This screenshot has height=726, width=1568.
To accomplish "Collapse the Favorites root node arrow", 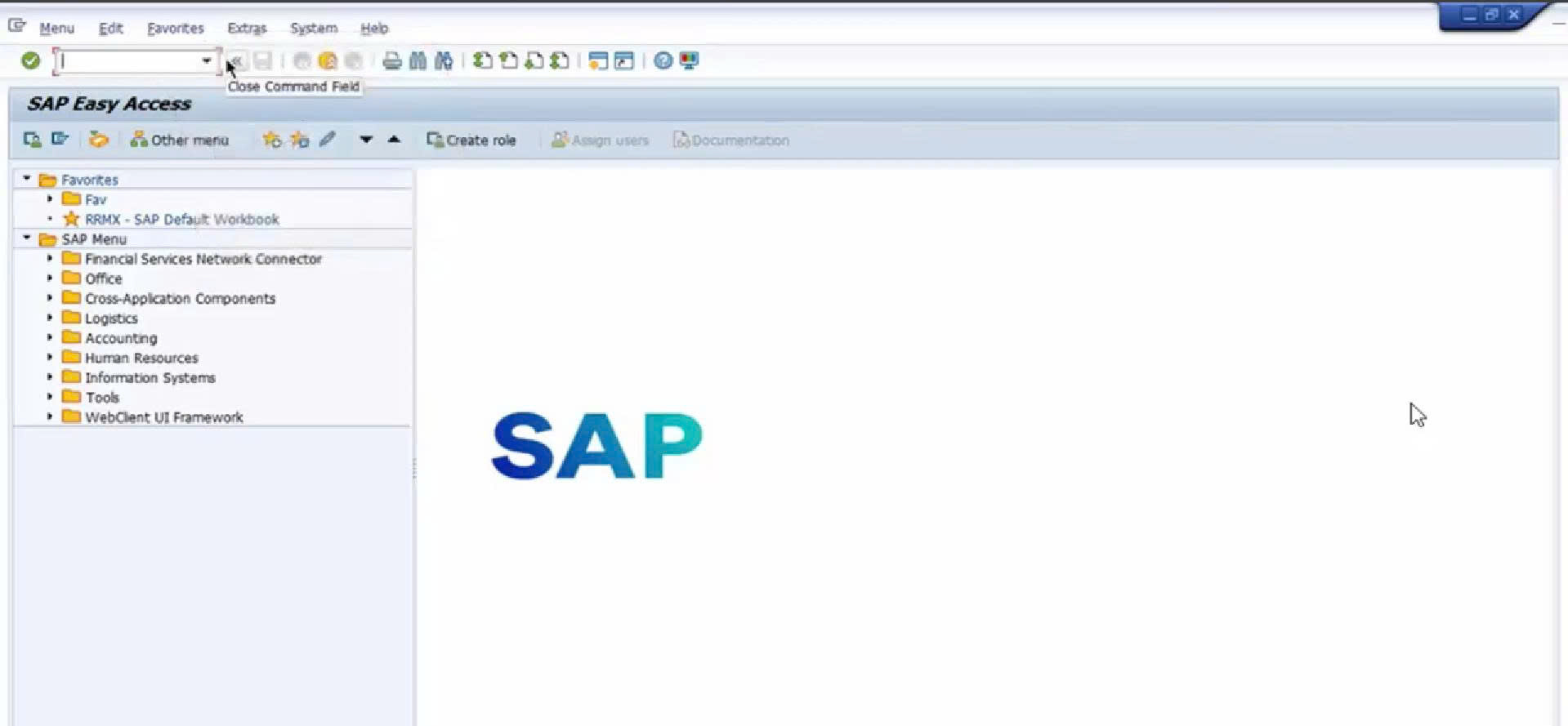I will coord(27,178).
